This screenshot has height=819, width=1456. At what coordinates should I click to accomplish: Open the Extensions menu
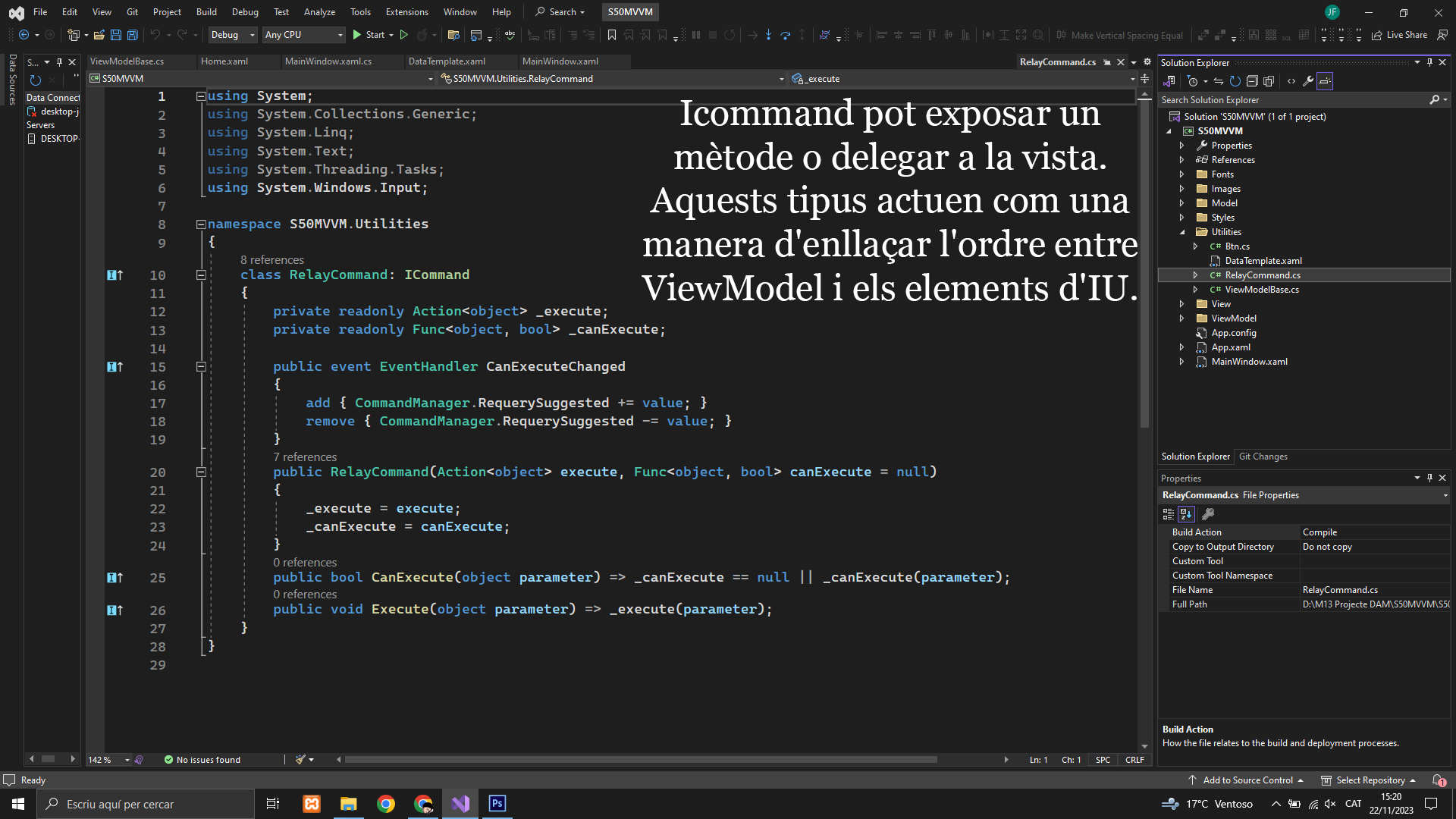coord(406,12)
